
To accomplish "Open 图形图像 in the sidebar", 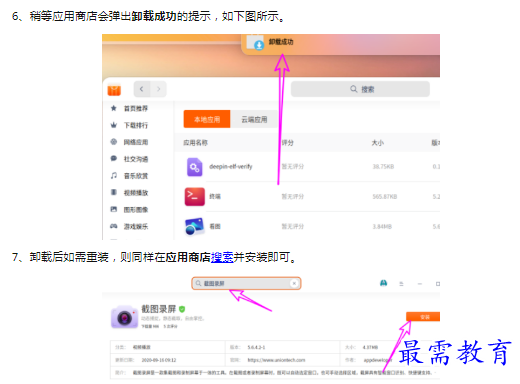I will (136, 210).
